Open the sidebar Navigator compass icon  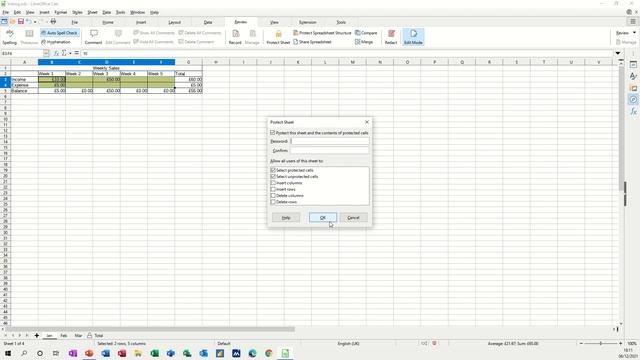click(x=633, y=100)
